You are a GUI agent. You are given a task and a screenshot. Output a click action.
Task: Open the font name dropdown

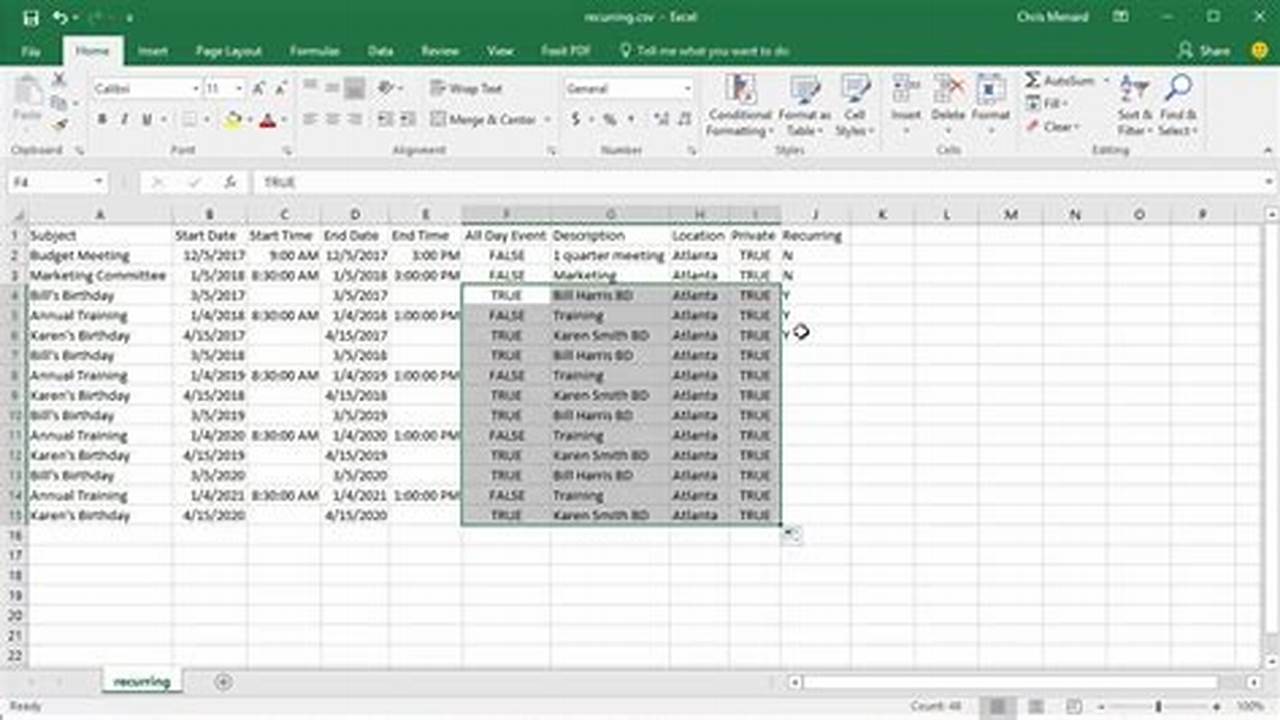(x=196, y=88)
